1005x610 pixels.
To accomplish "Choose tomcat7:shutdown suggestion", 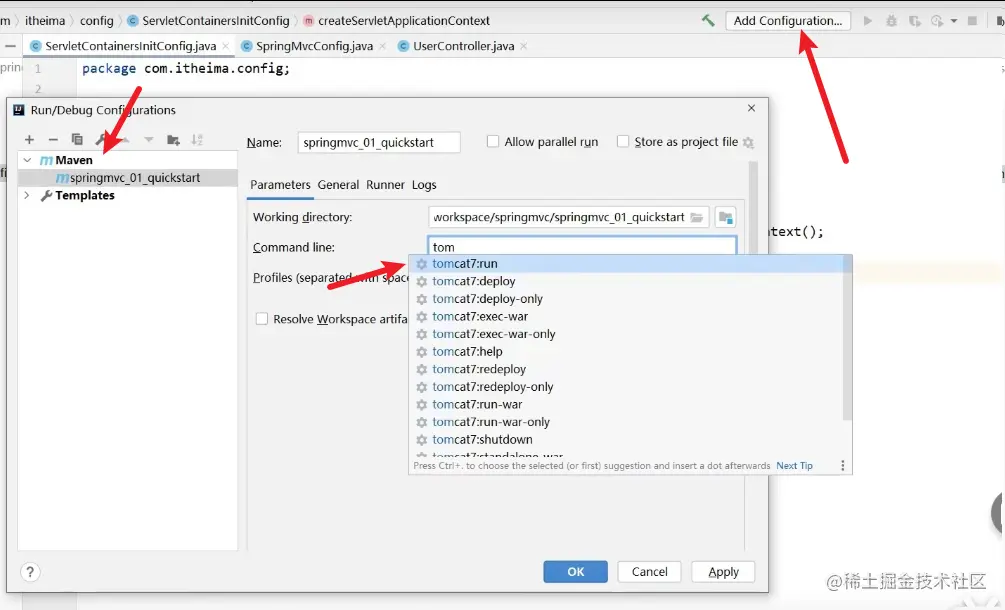I will coord(628,440).
